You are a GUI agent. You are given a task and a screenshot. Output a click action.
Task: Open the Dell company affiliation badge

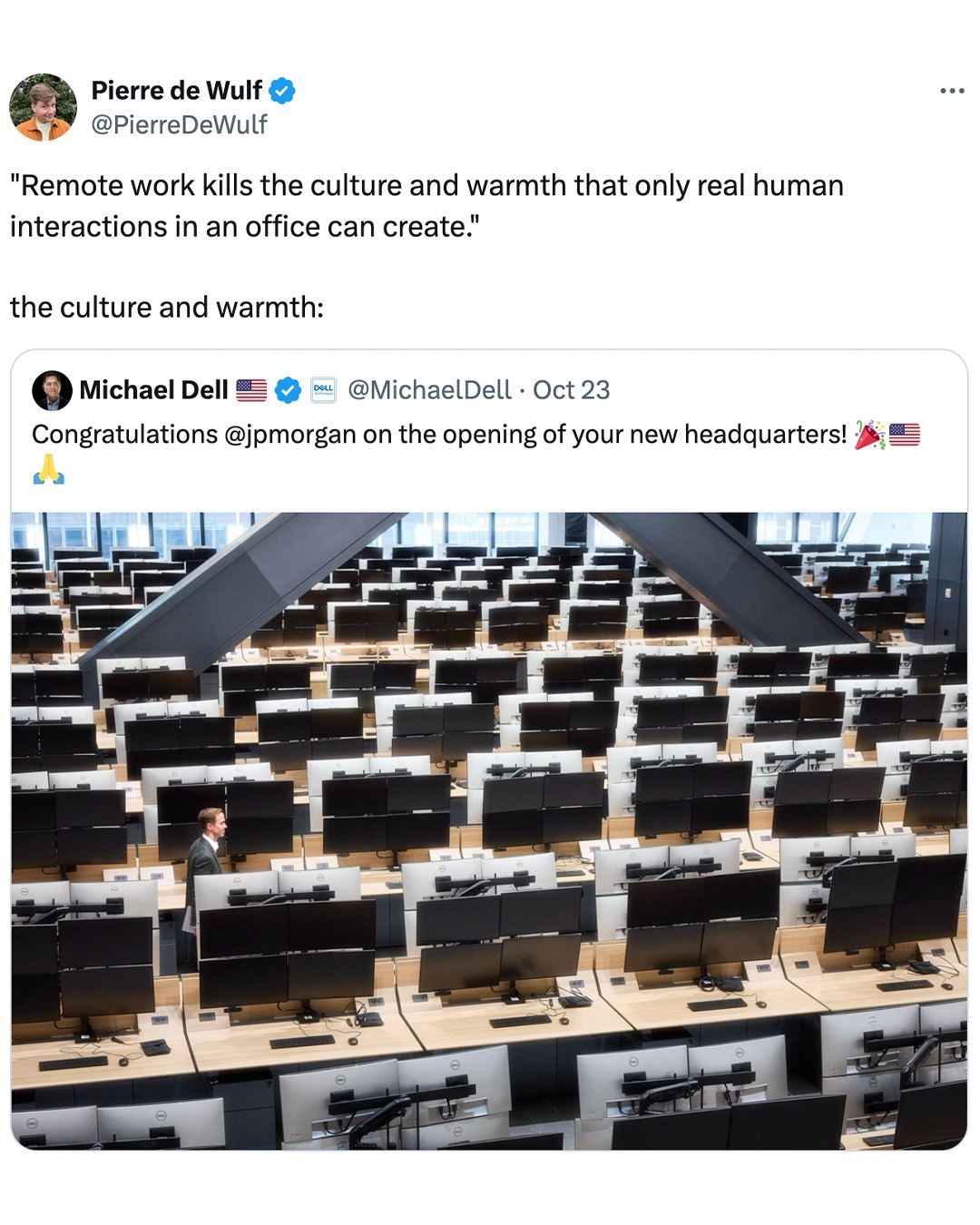tap(323, 390)
